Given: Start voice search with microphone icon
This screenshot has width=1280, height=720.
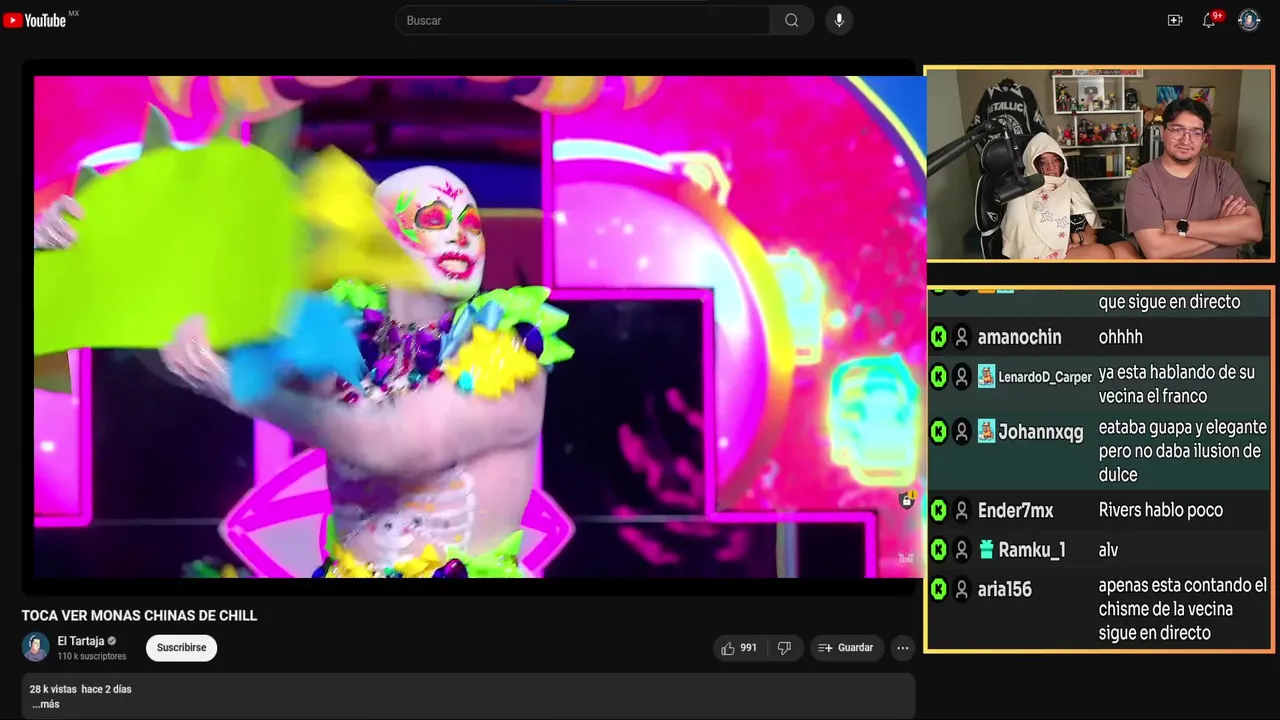Looking at the screenshot, I should (839, 20).
